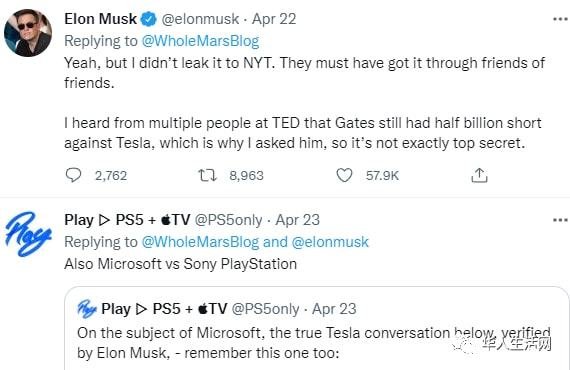Open the more options menu on PS5only's tweet
The height and width of the screenshot is (370, 570).
pyautogui.click(x=560, y=220)
